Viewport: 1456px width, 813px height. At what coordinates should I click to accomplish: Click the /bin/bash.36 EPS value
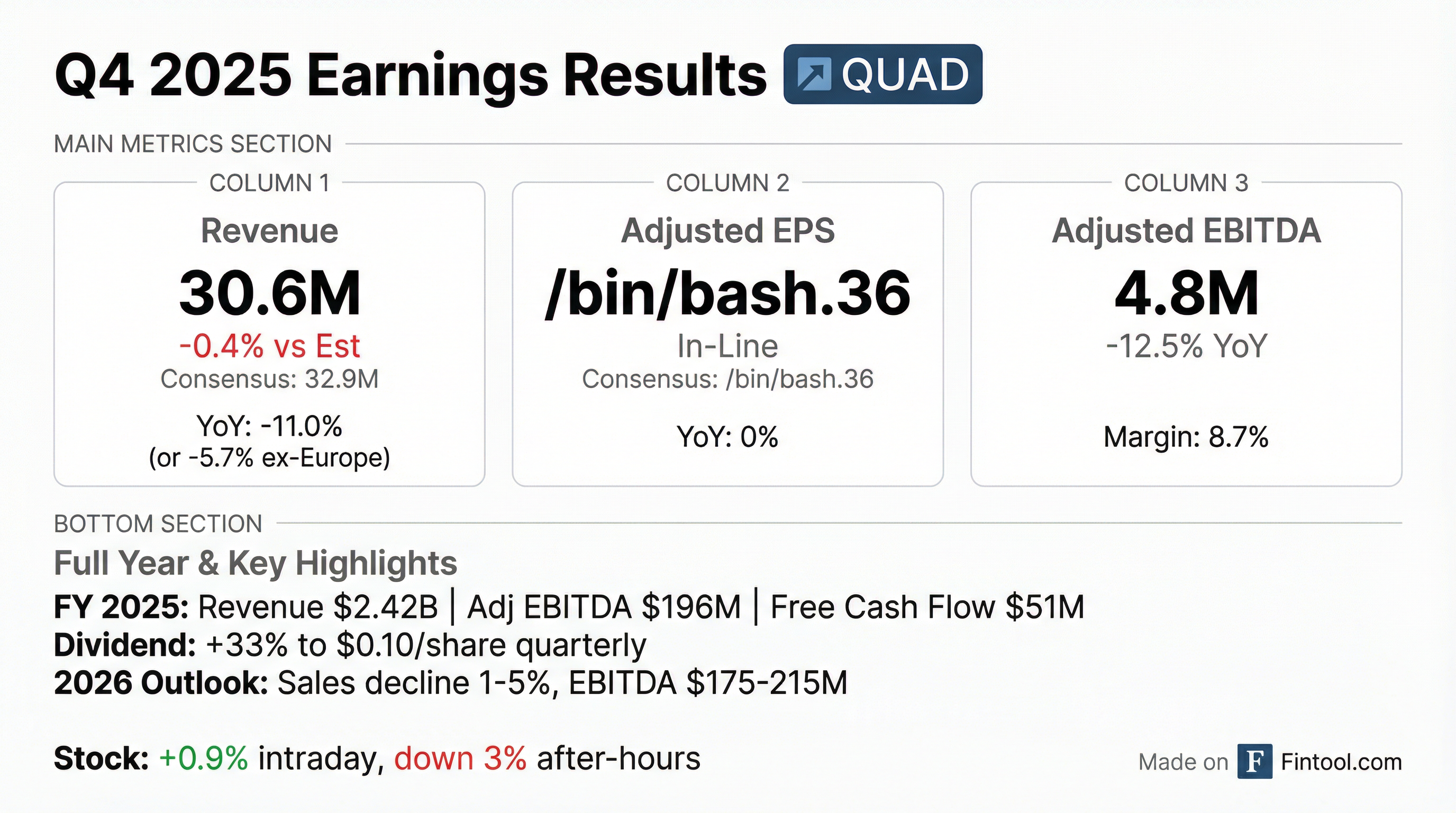tap(727, 293)
